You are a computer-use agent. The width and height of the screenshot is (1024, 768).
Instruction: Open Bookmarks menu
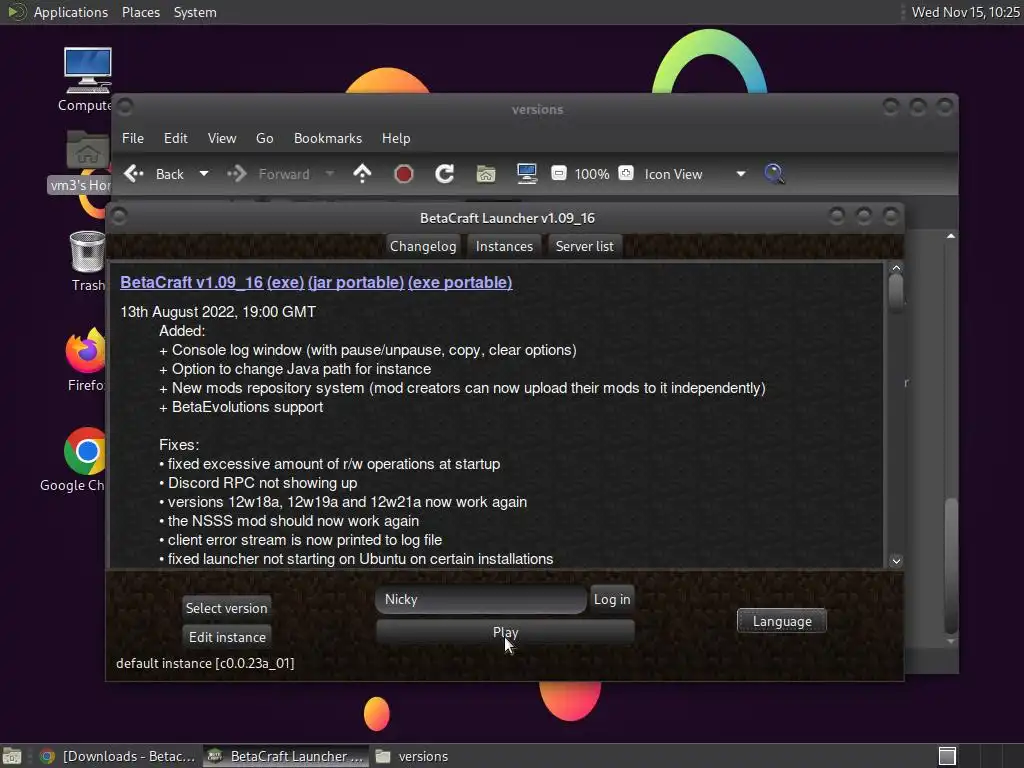[328, 138]
